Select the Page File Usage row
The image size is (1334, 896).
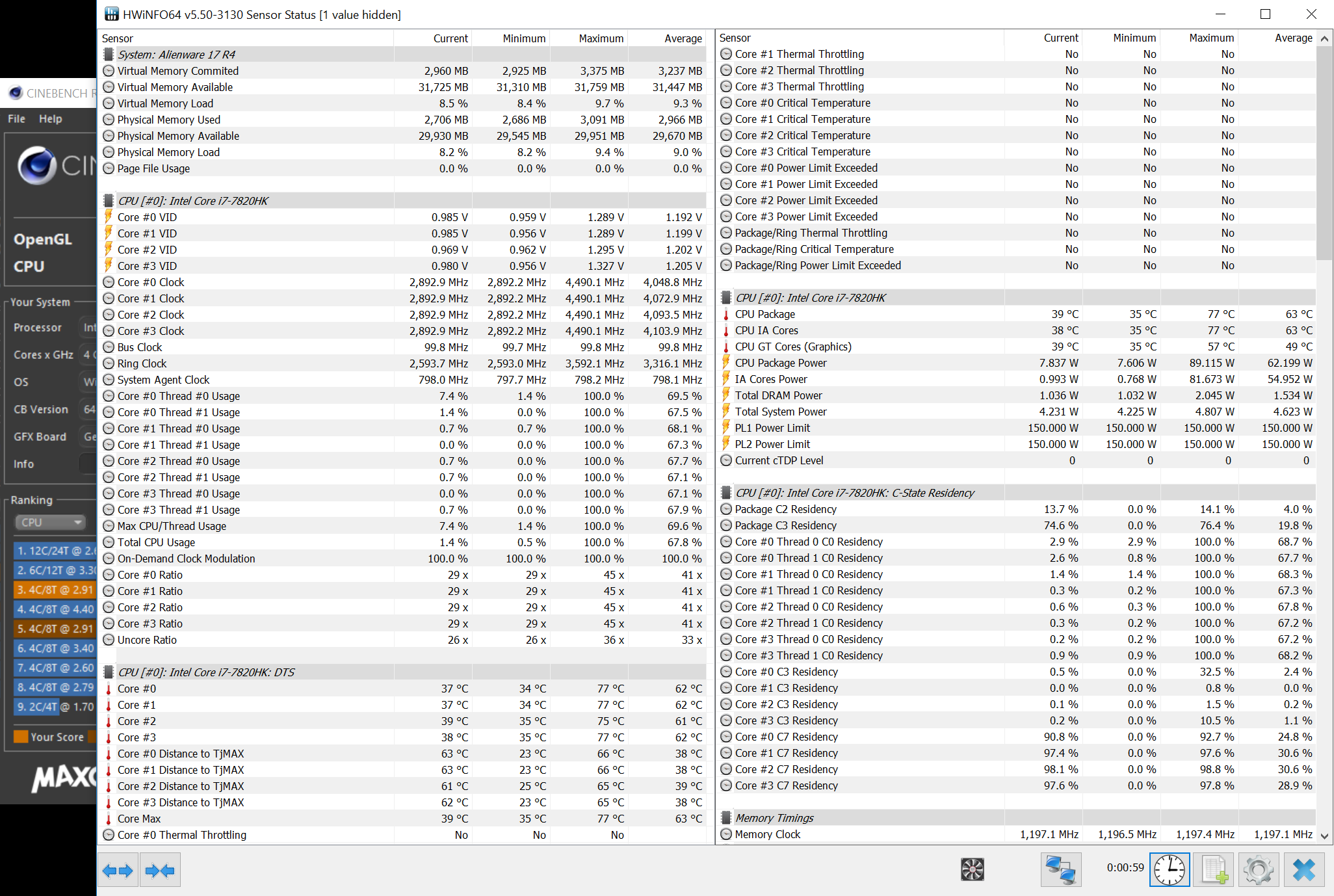403,168
